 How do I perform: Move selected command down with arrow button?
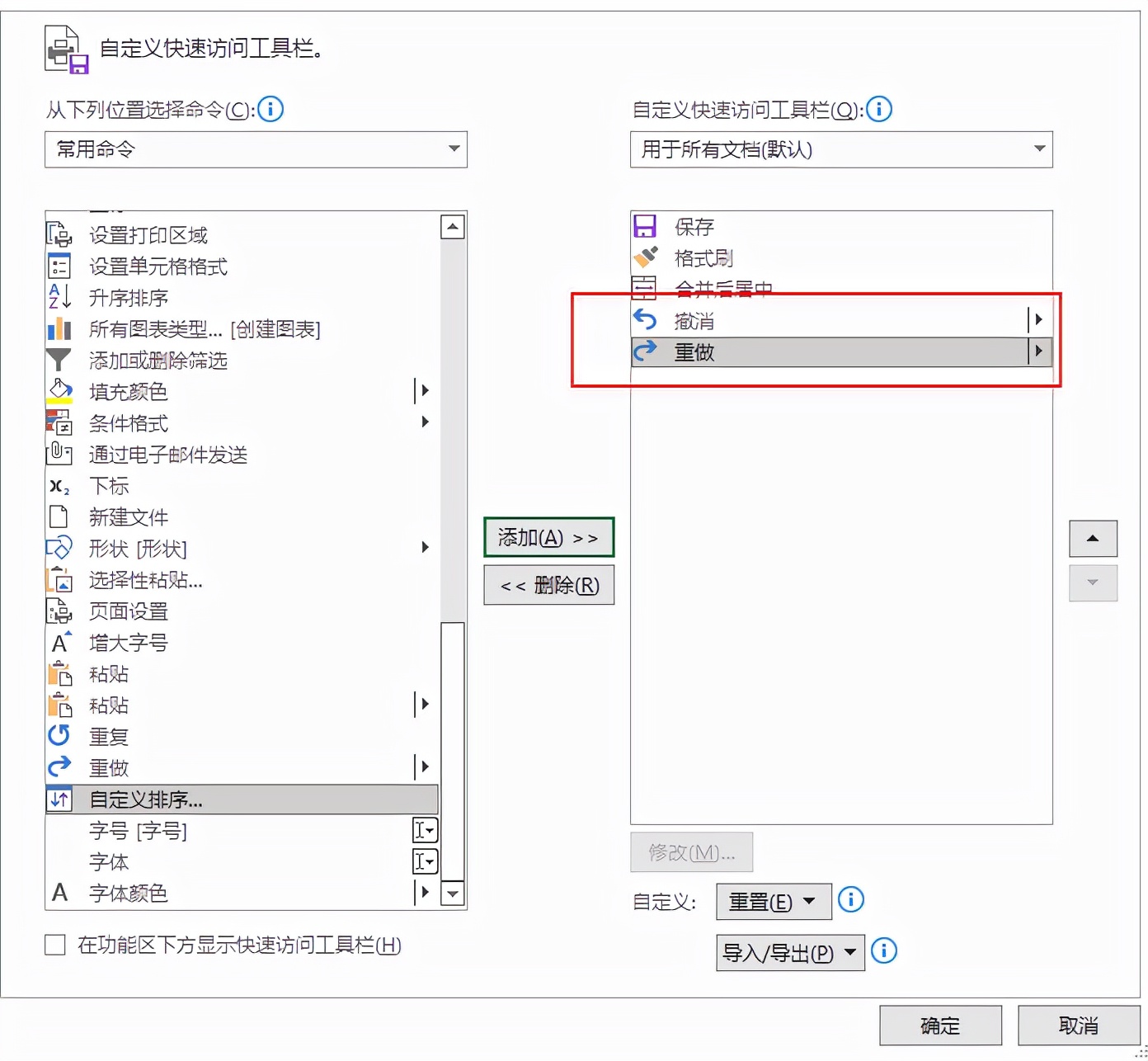pyautogui.click(x=1093, y=582)
